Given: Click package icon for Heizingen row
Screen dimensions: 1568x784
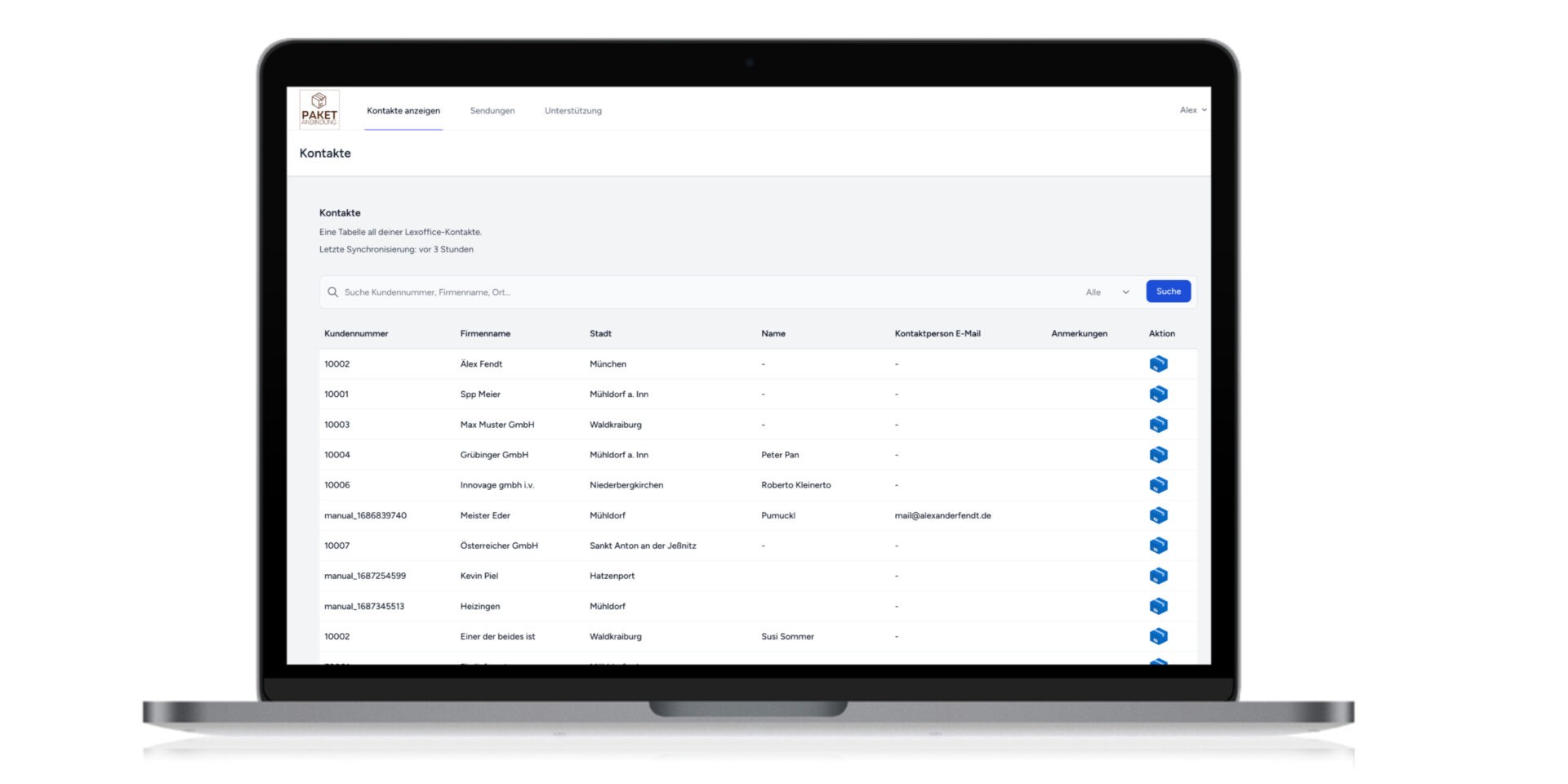Looking at the screenshot, I should tap(1158, 606).
